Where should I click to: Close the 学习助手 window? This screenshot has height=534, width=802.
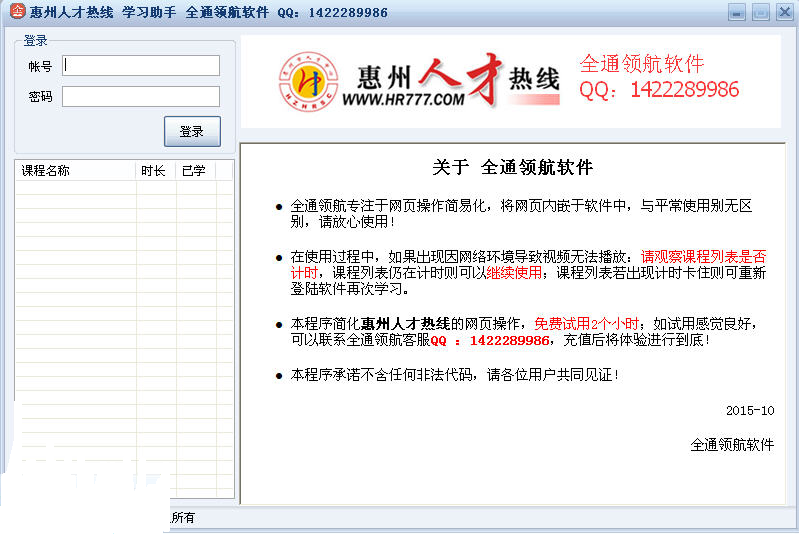785,12
